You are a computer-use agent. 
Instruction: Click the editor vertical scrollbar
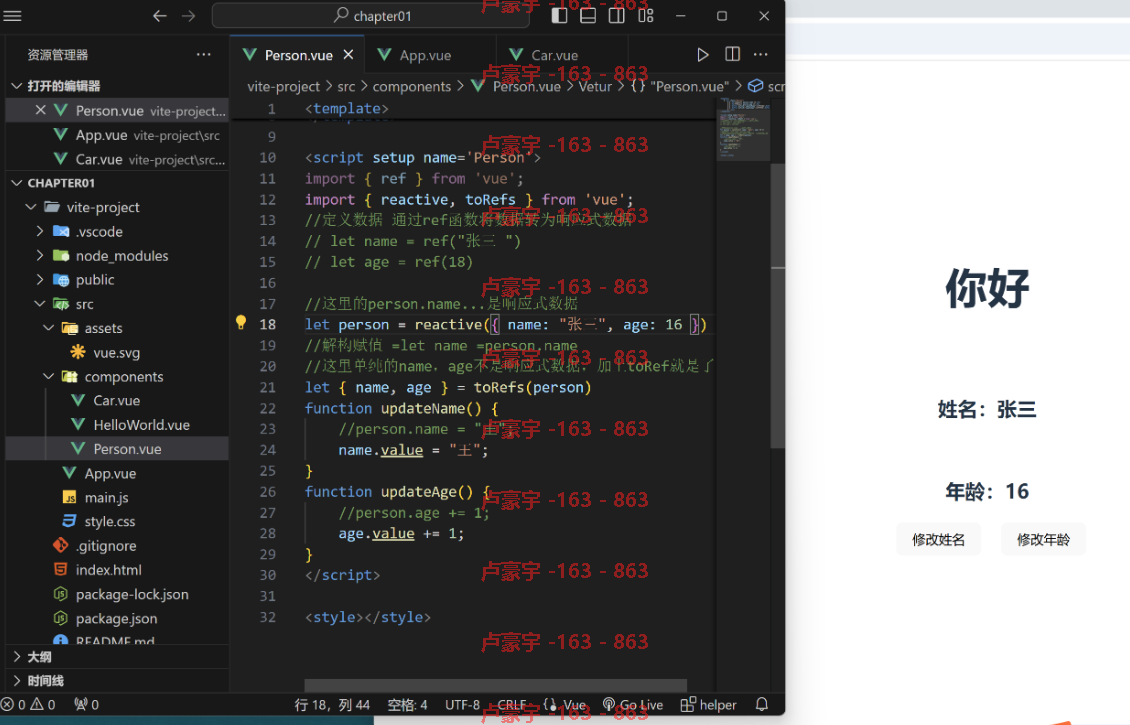pos(778,306)
